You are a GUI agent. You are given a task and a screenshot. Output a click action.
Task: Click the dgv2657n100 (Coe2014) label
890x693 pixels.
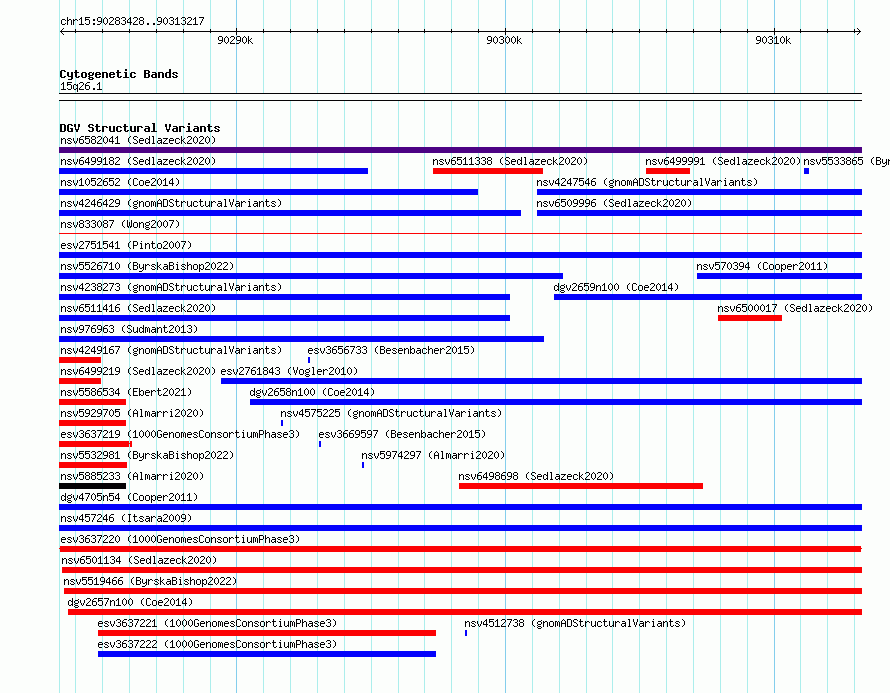[130, 602]
